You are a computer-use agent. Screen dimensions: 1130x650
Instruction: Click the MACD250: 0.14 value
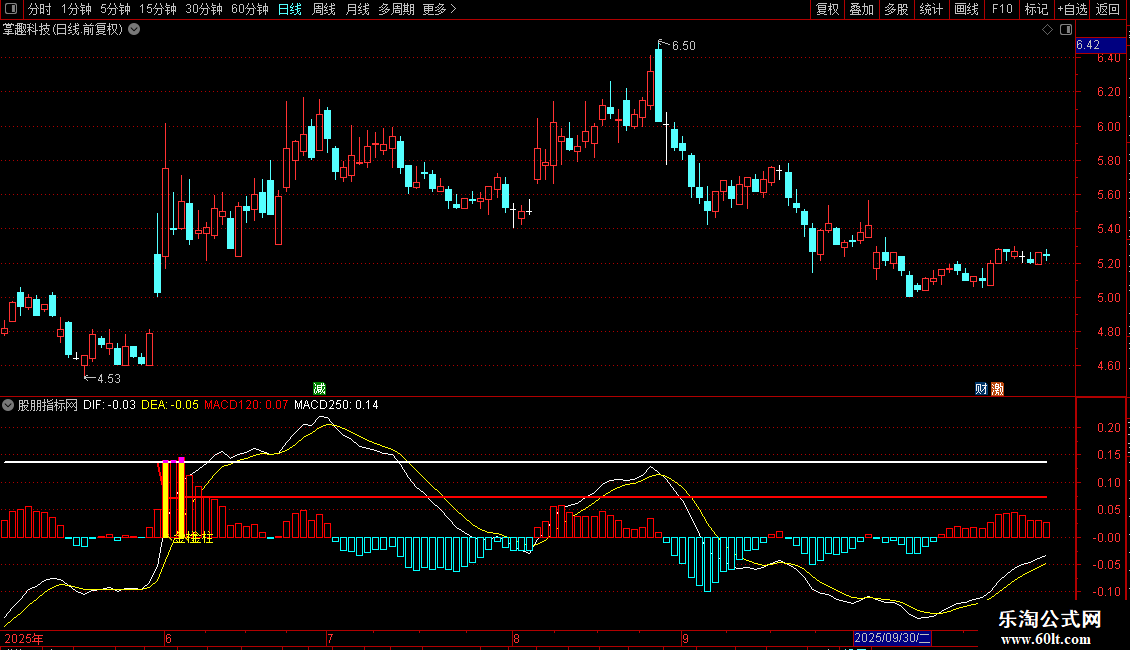[x=337, y=405]
